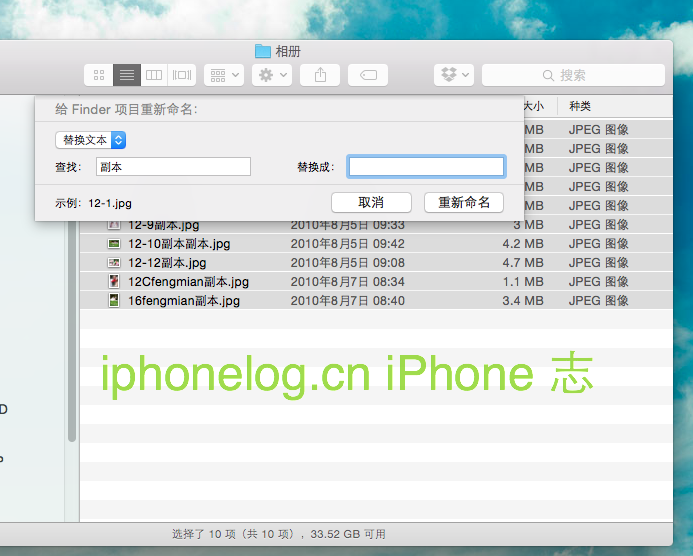Click the share toolbar button
Image resolution: width=693 pixels, height=556 pixels.
point(320,75)
